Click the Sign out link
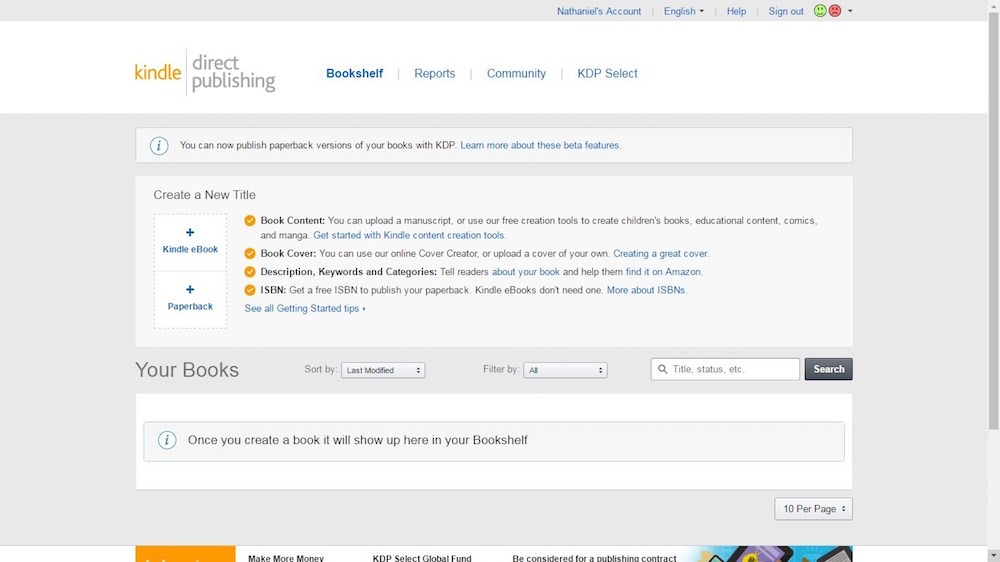 [x=786, y=11]
